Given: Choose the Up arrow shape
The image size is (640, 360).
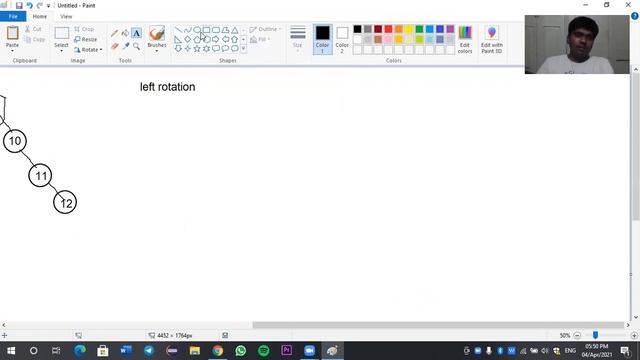Looking at the screenshot, I should pyautogui.click(x=235, y=40).
